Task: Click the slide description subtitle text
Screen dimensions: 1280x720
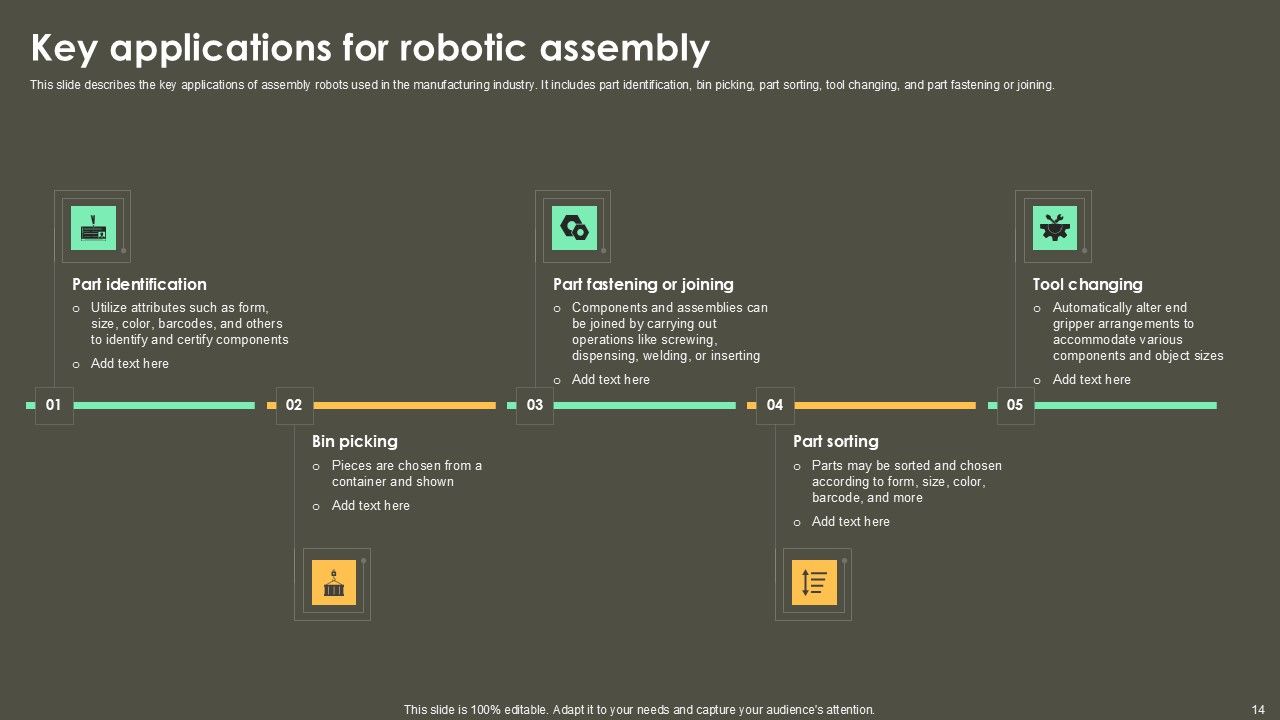Action: (542, 85)
